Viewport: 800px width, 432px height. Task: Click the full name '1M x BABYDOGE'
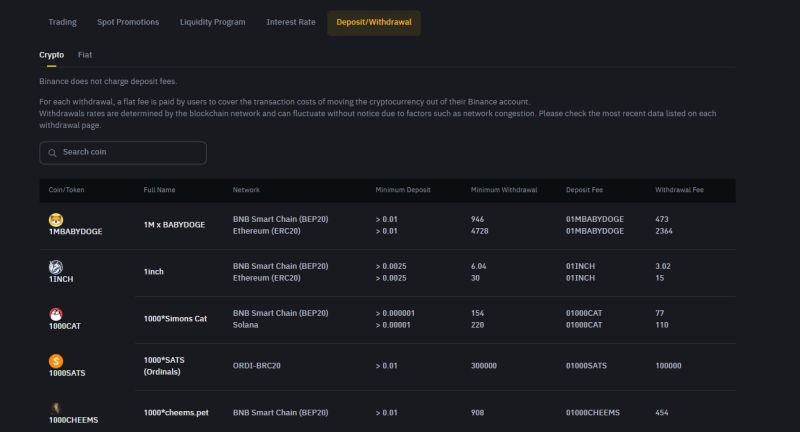(x=174, y=225)
